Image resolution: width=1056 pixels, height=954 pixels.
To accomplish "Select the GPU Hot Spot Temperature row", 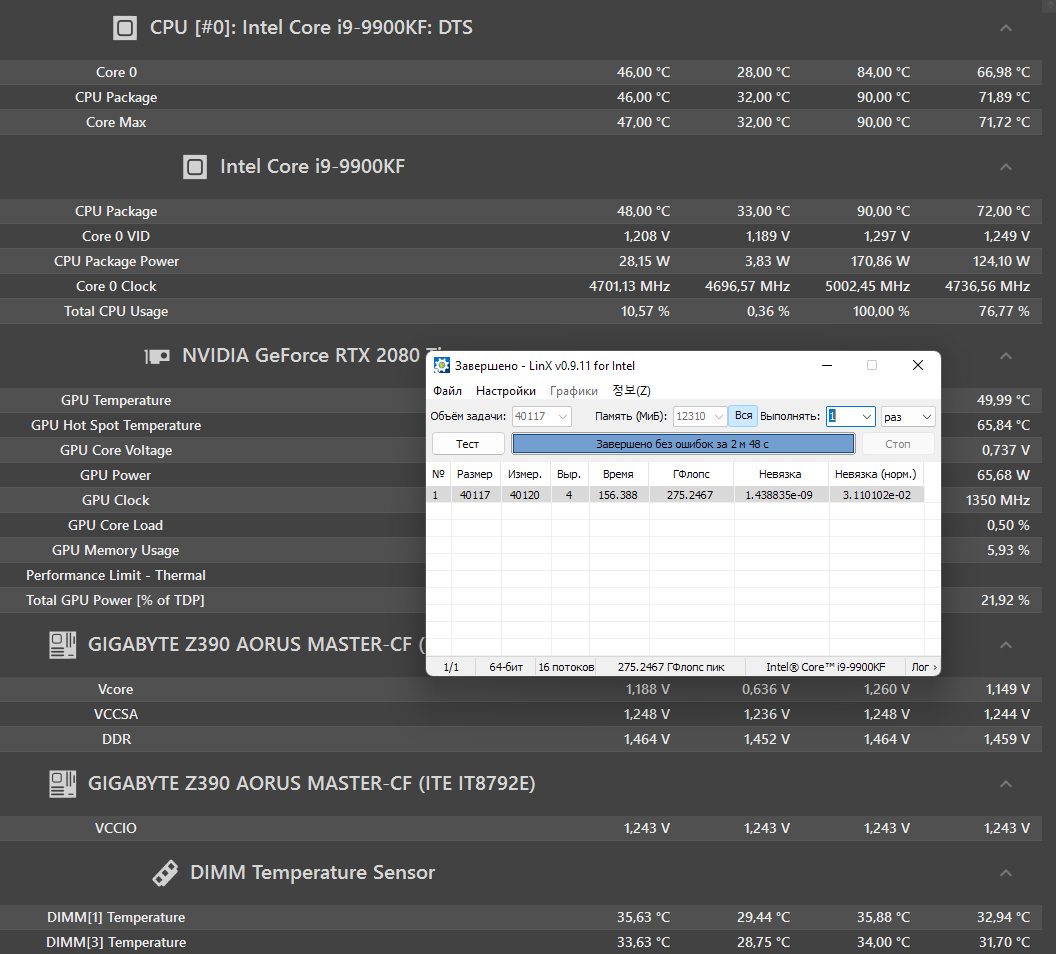I will tap(213, 426).
